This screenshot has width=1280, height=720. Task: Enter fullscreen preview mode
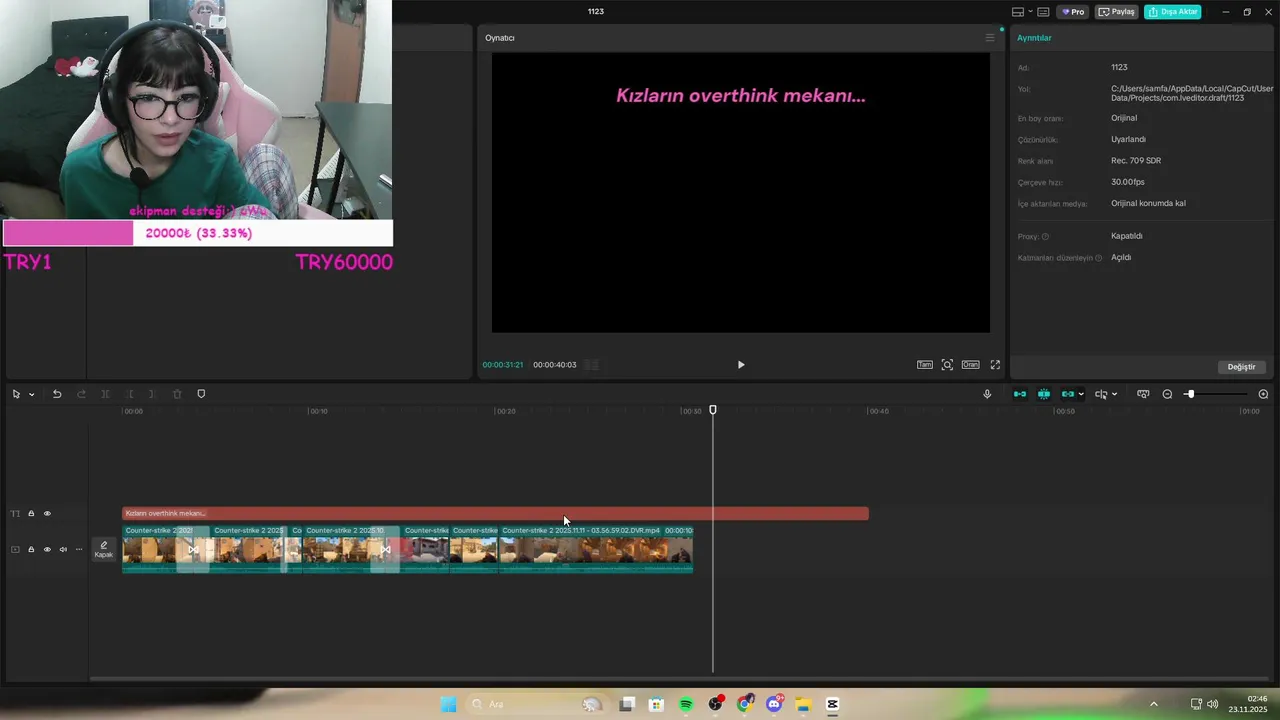pos(995,365)
